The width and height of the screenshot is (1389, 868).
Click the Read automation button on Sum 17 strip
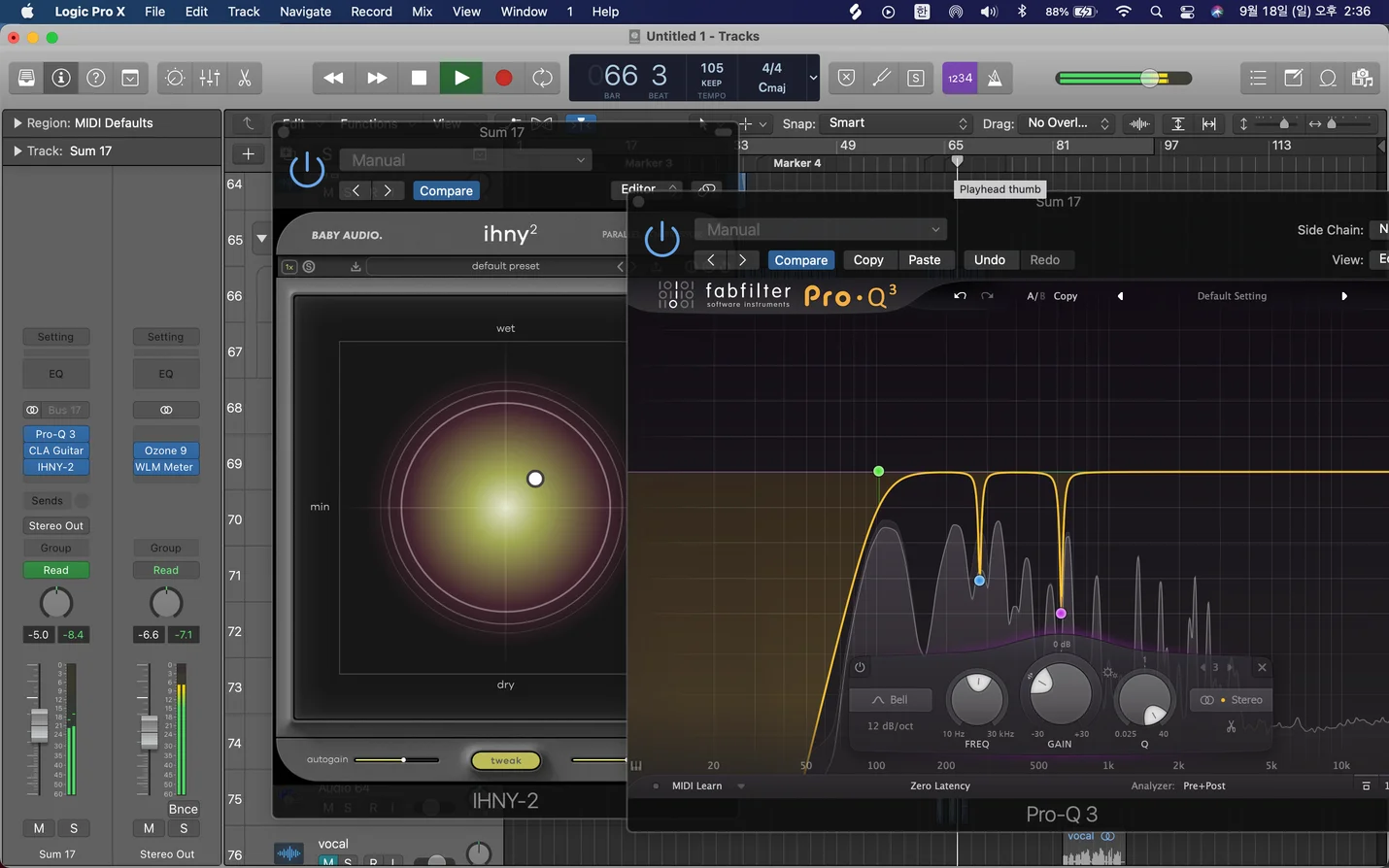tap(55, 570)
